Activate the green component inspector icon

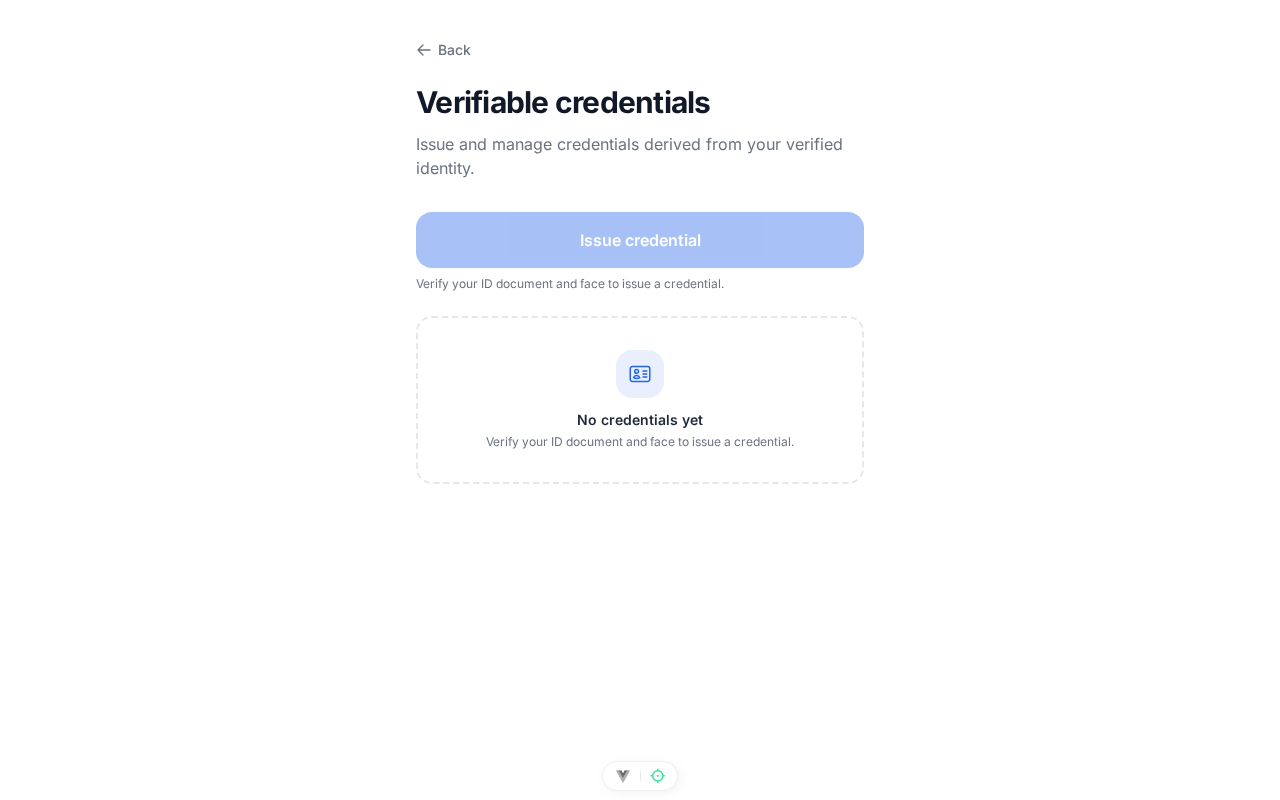[x=658, y=776]
